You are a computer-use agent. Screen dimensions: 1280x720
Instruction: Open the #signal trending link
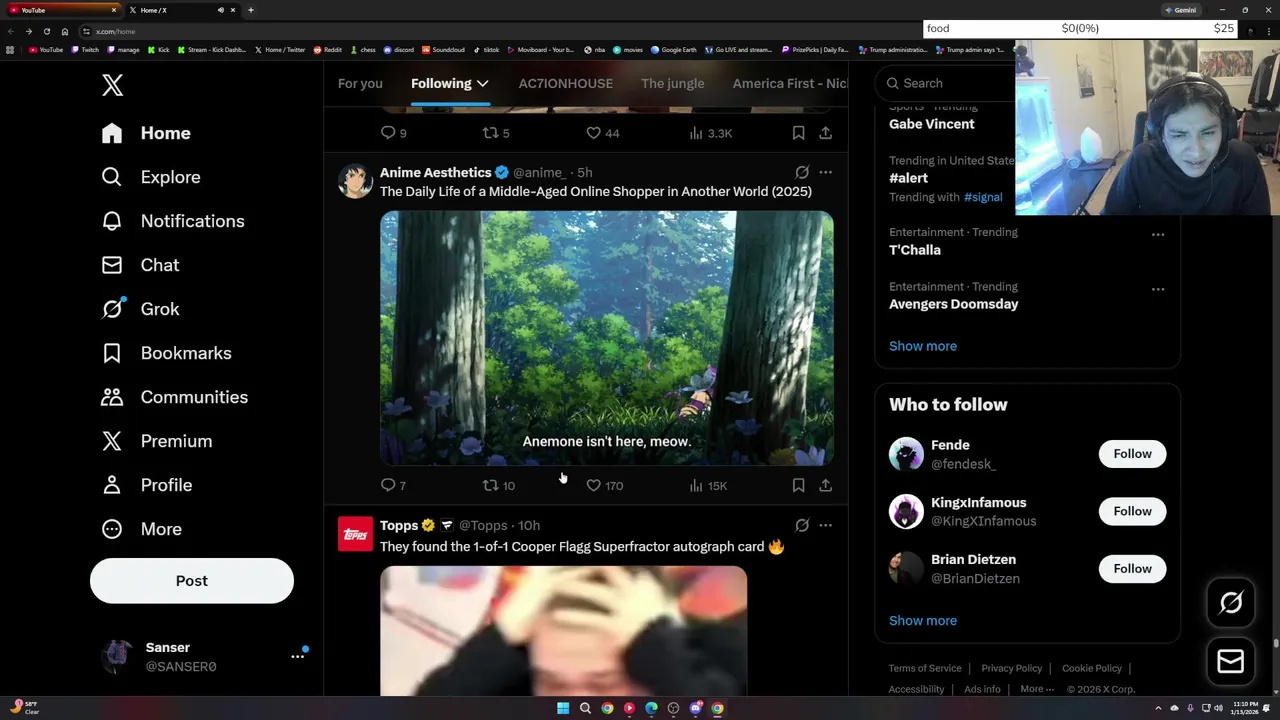pos(983,197)
